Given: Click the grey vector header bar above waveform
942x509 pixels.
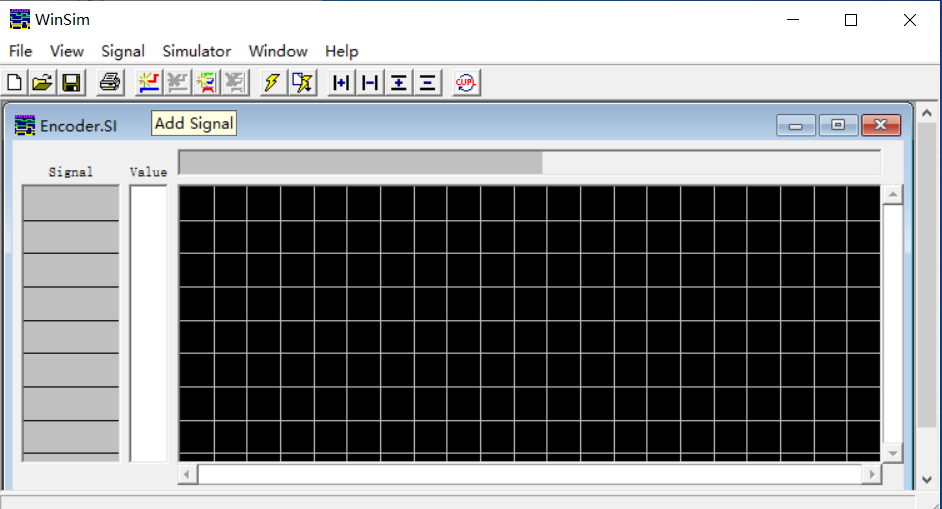Looking at the screenshot, I should tap(529, 162).
